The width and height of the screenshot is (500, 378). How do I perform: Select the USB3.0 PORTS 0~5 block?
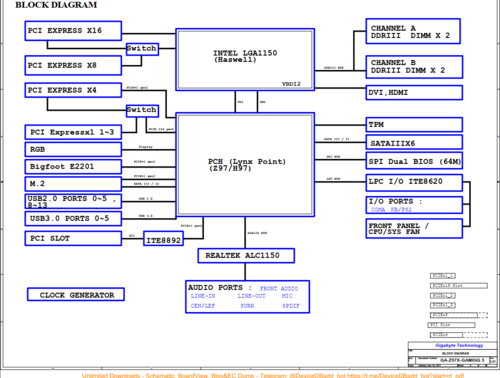[x=73, y=219]
